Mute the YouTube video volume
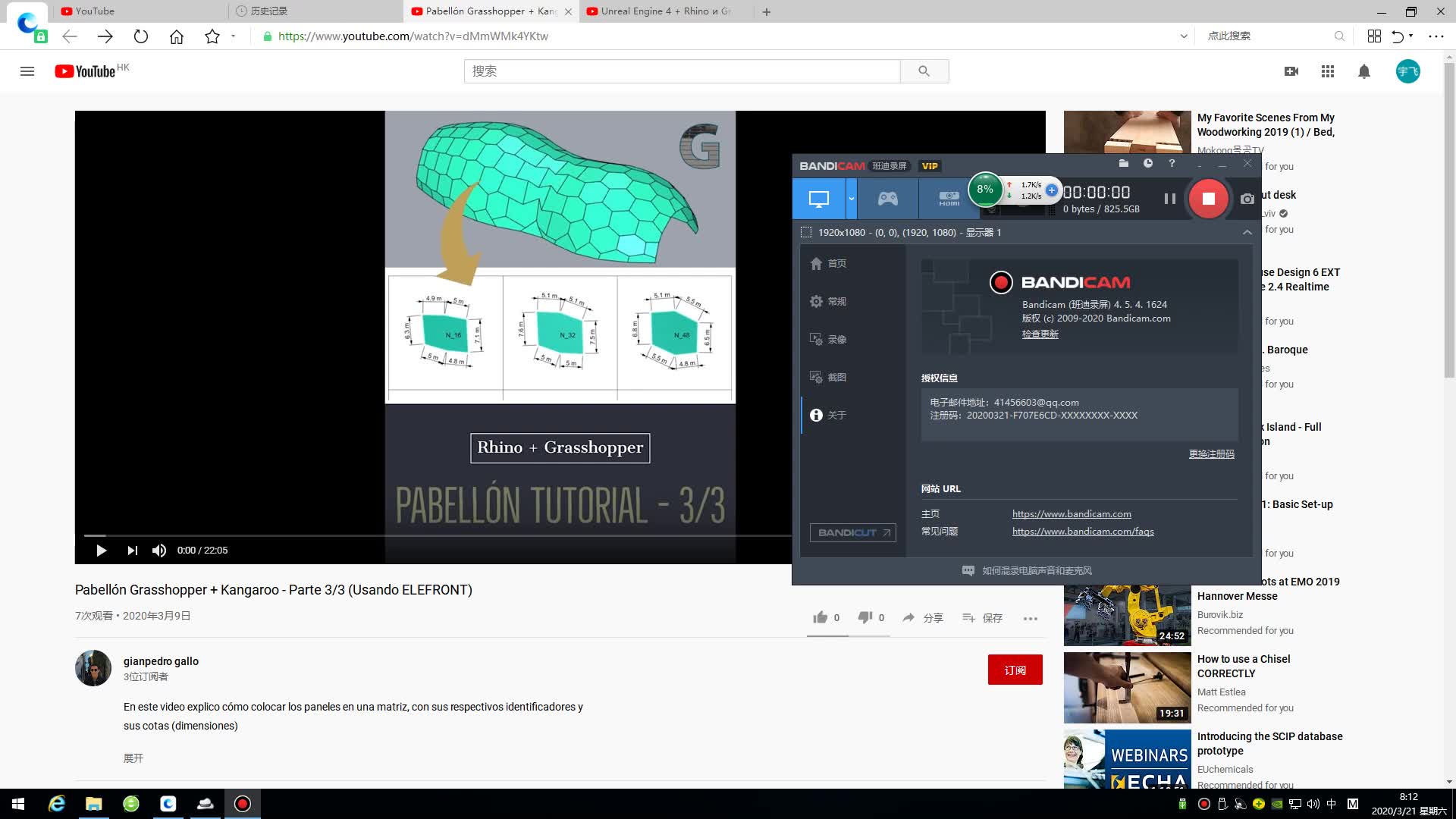 pos(158,551)
